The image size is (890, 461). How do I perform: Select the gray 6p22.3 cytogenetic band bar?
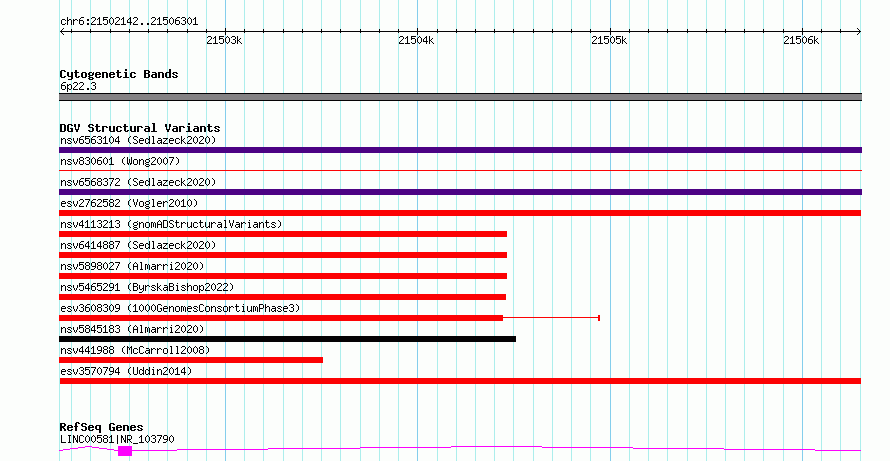(x=460, y=97)
